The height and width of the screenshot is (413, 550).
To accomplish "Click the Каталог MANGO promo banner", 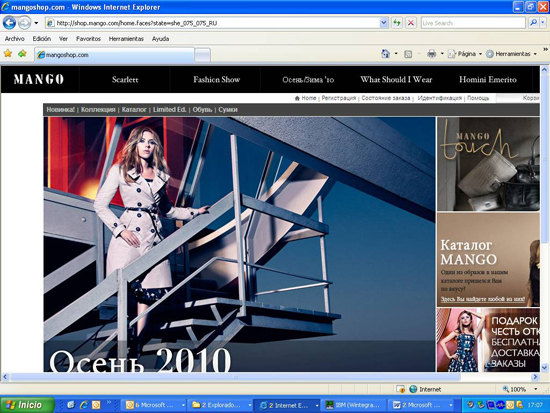I will coord(488,260).
